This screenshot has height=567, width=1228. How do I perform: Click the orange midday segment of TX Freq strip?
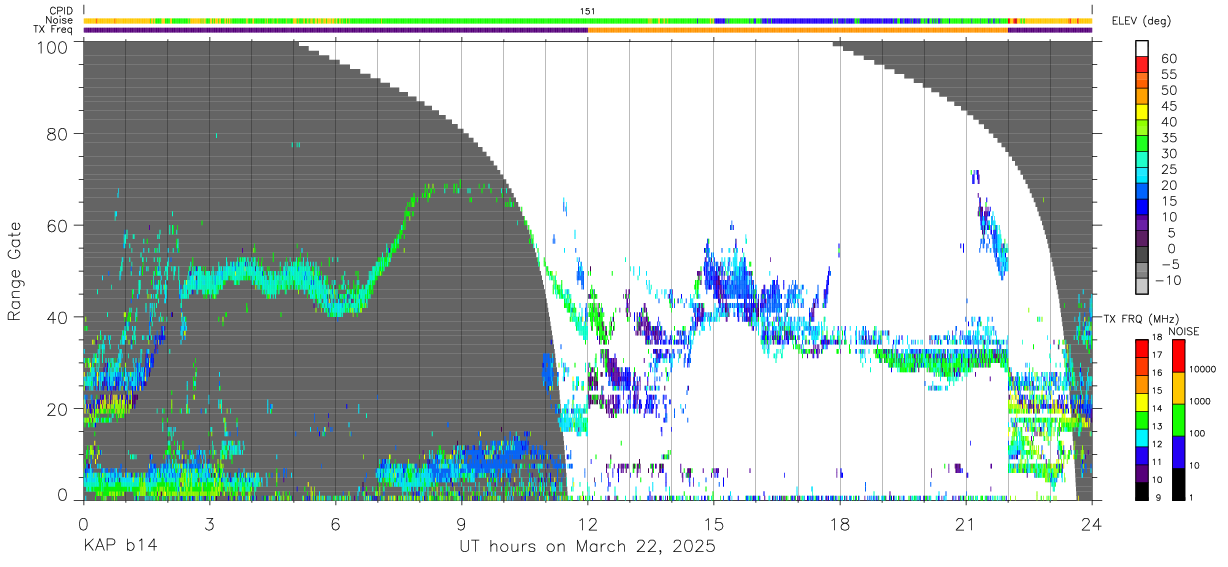pos(797,29)
